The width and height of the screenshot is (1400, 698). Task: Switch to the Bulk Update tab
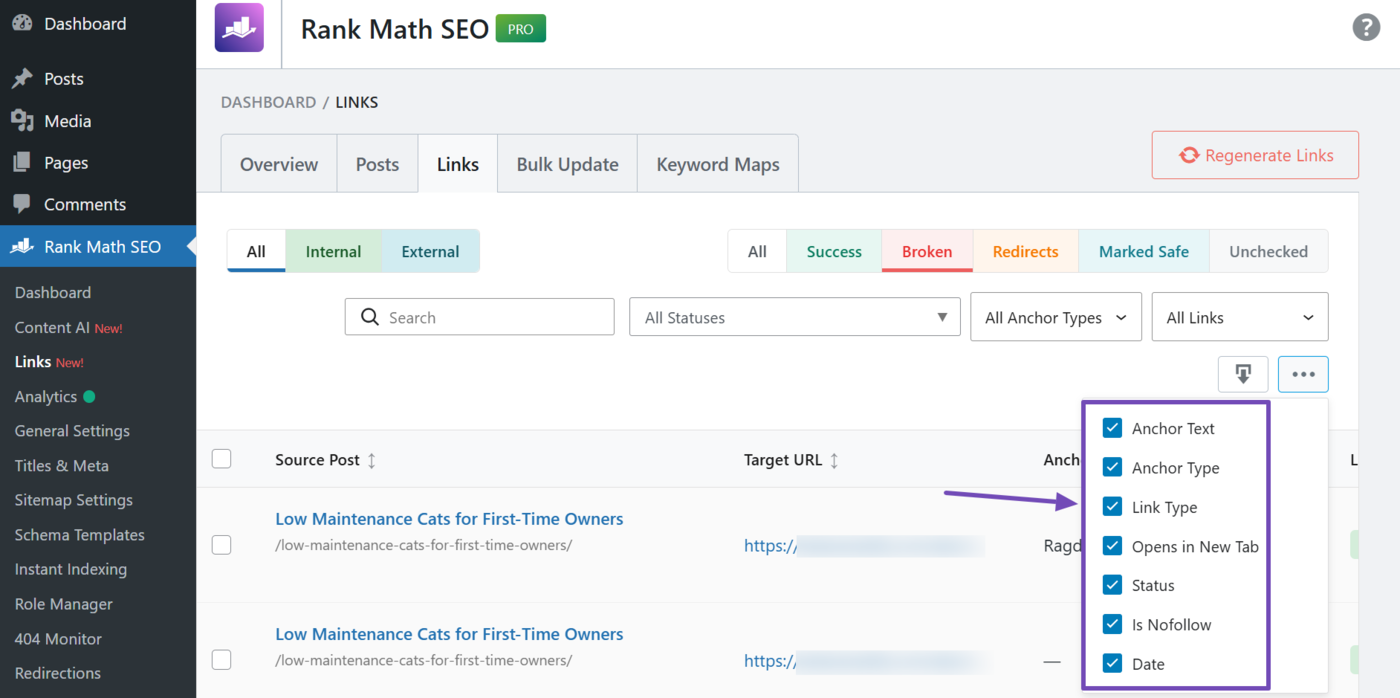pyautogui.click(x=567, y=165)
